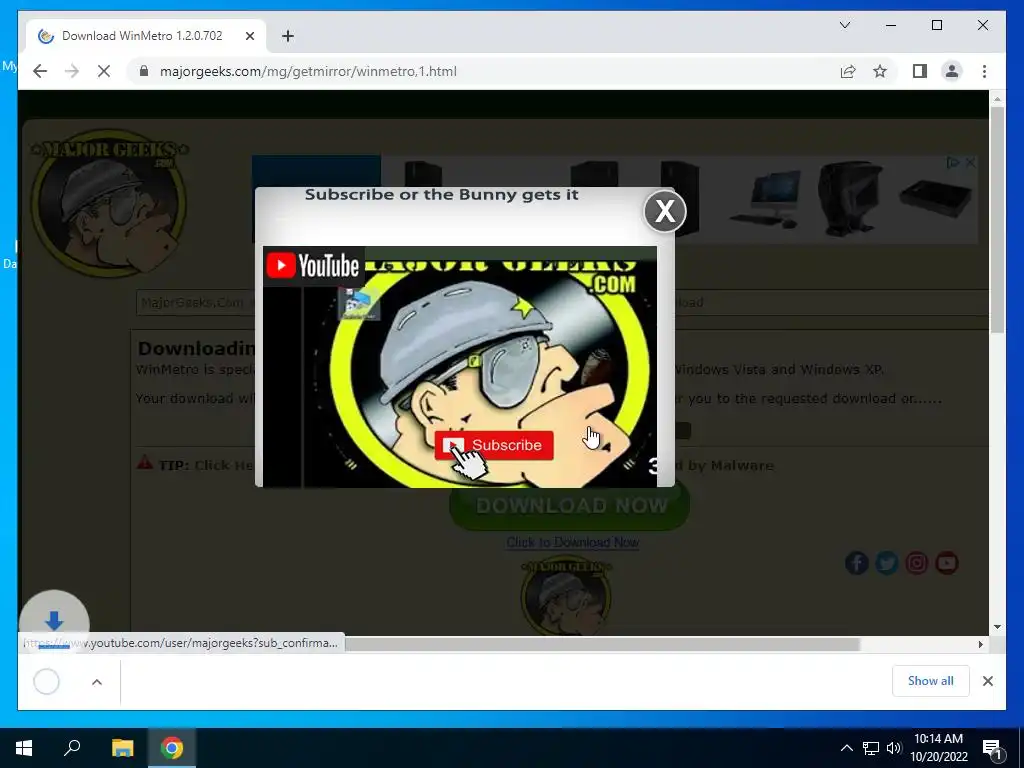This screenshot has width=1024, height=768.
Task: Click the volume speaker icon
Action: (893, 748)
